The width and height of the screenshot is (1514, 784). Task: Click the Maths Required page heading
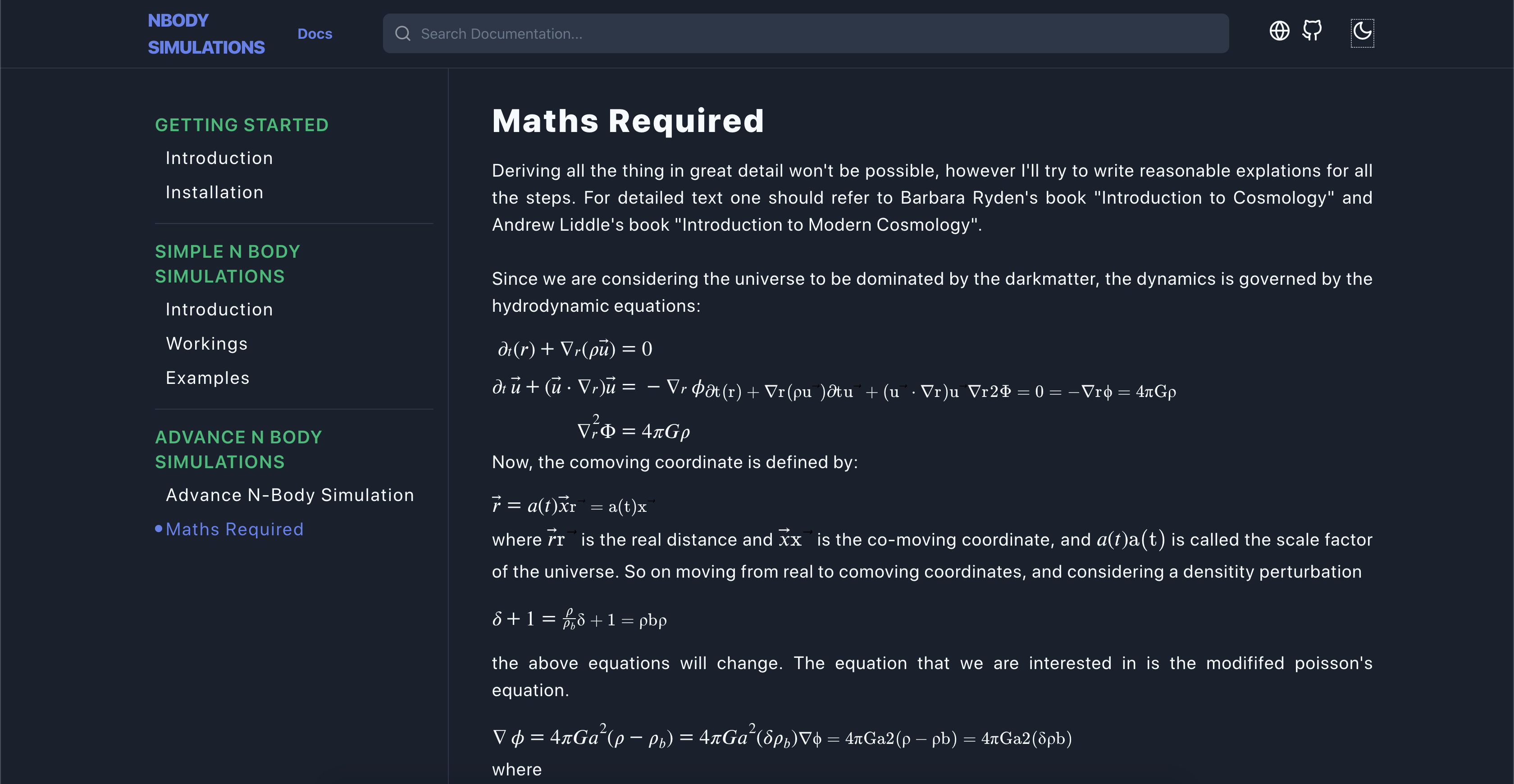[627, 121]
